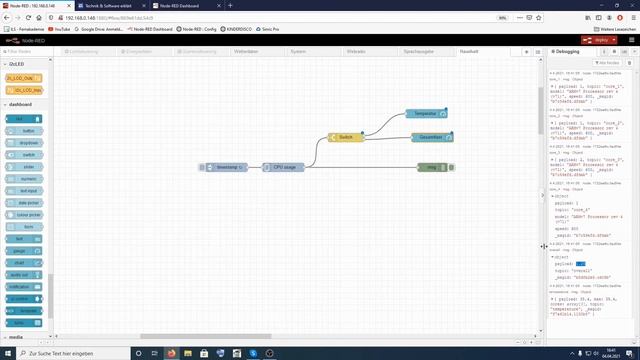The height and width of the screenshot is (360, 640).
Task: Collapse the expanded core_4 object in debug
Action: tap(553, 196)
